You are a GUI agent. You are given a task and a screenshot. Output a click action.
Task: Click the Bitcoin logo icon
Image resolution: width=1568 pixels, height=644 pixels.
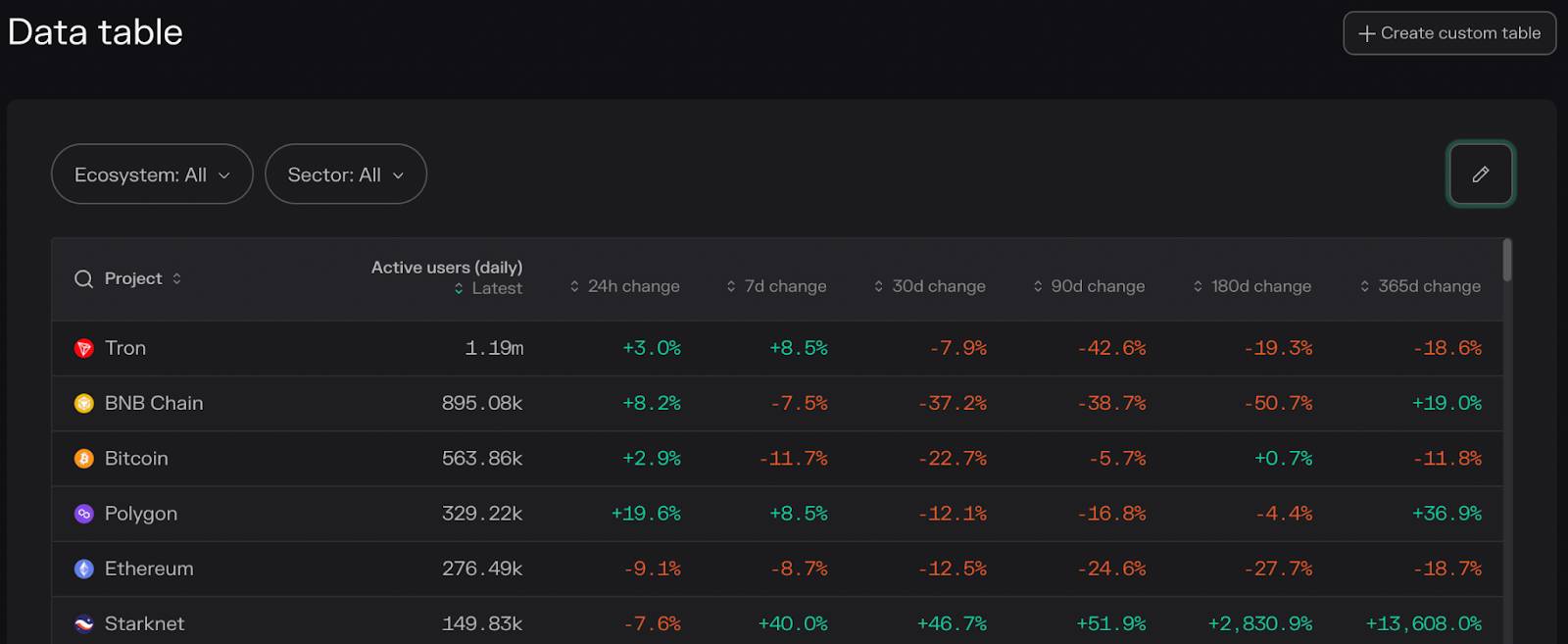(x=84, y=459)
